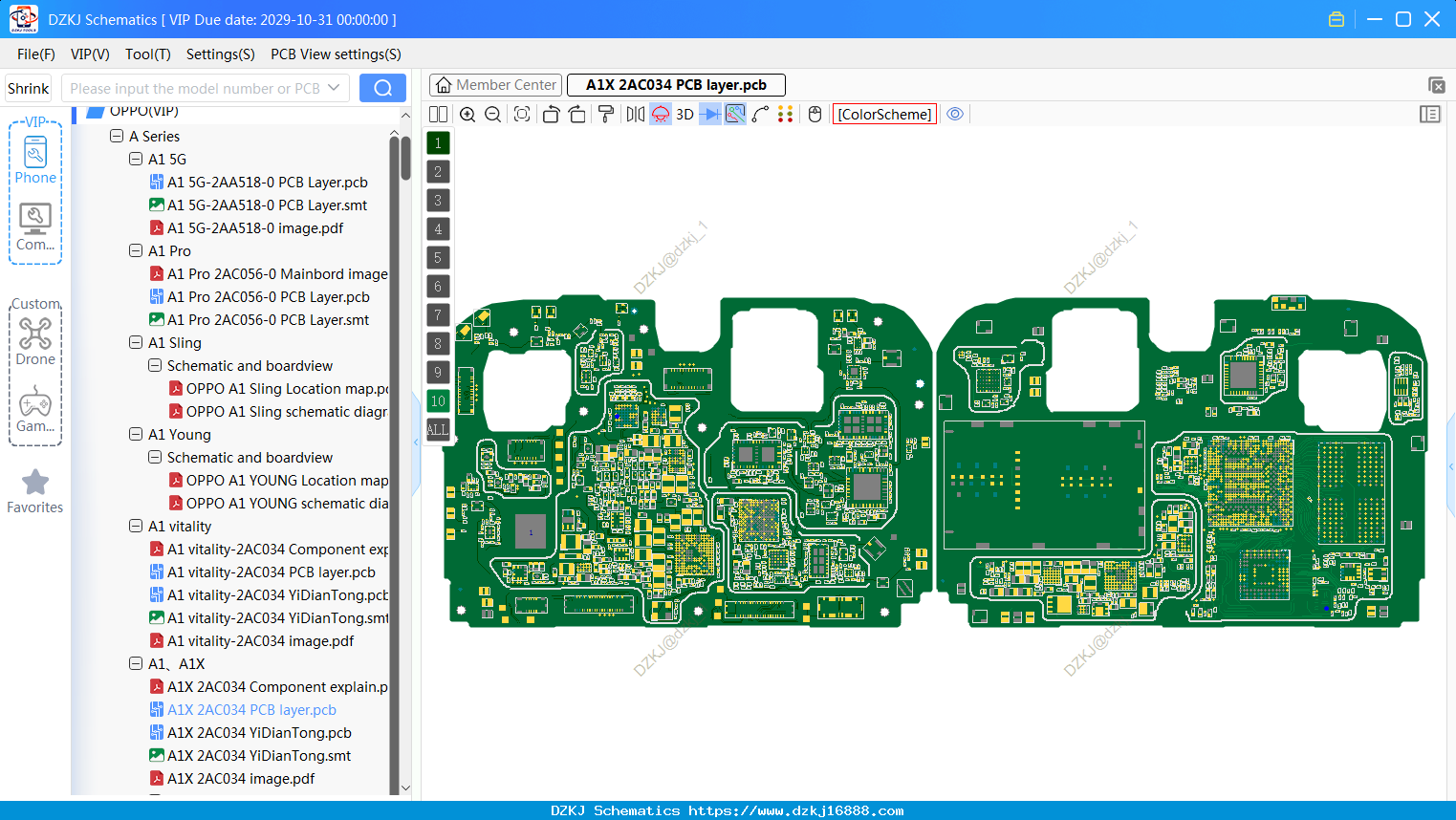Screen dimensions: 1456x820
Task: Show ALL PCB layers
Action: [x=438, y=429]
